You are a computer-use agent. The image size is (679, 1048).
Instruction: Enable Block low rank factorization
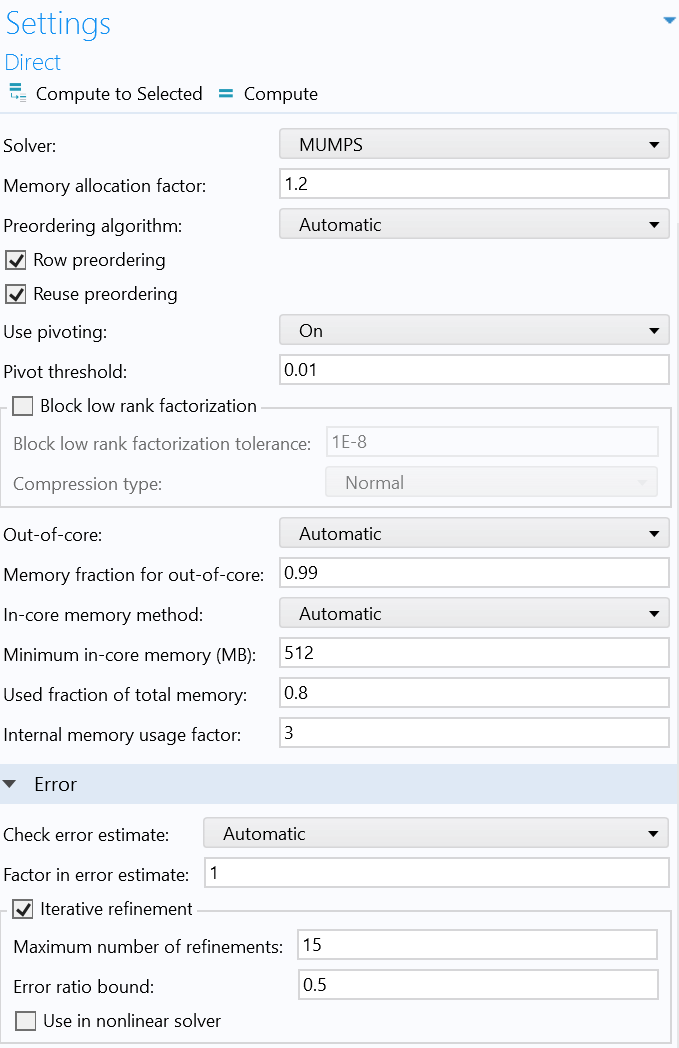coord(23,407)
